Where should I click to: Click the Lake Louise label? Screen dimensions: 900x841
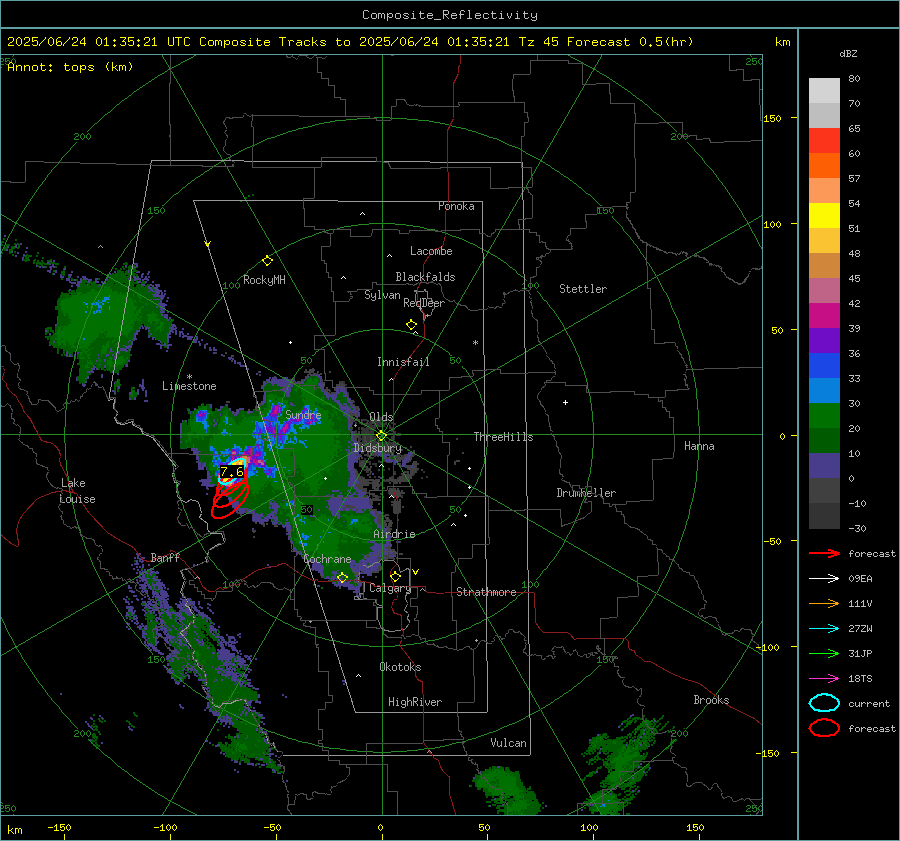pos(77,491)
